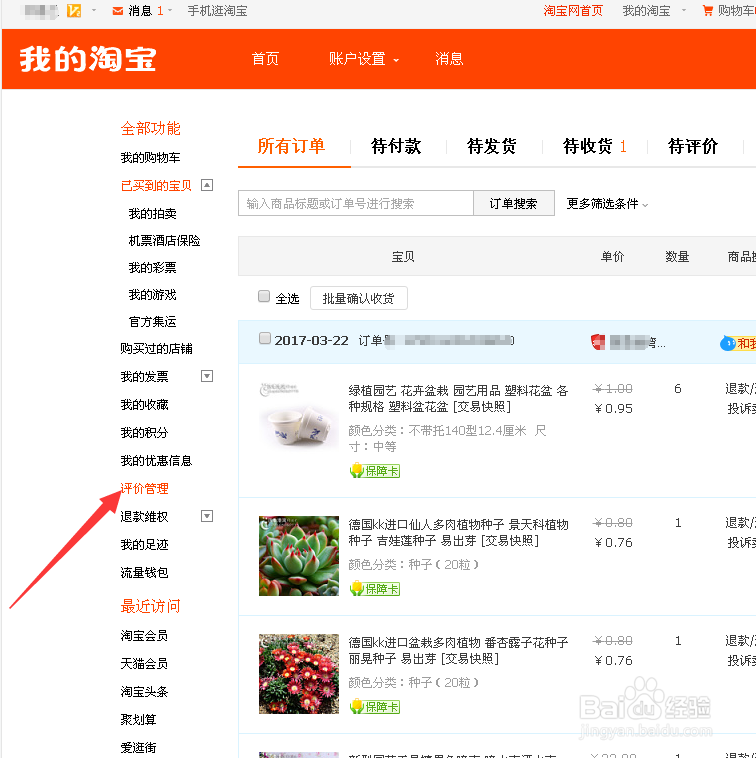Switch to 待评价 tab
The height and width of the screenshot is (758, 756).
coord(693,146)
